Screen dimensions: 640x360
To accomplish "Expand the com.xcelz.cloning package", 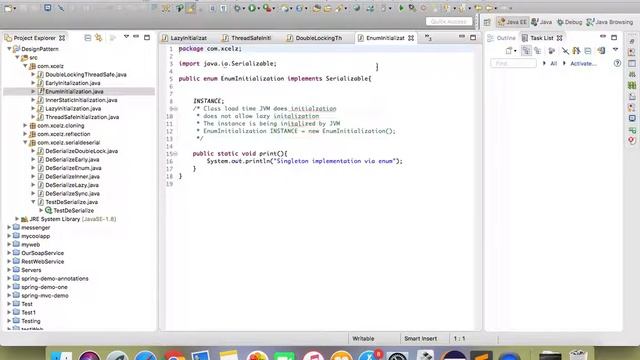I will (x=25, y=126).
